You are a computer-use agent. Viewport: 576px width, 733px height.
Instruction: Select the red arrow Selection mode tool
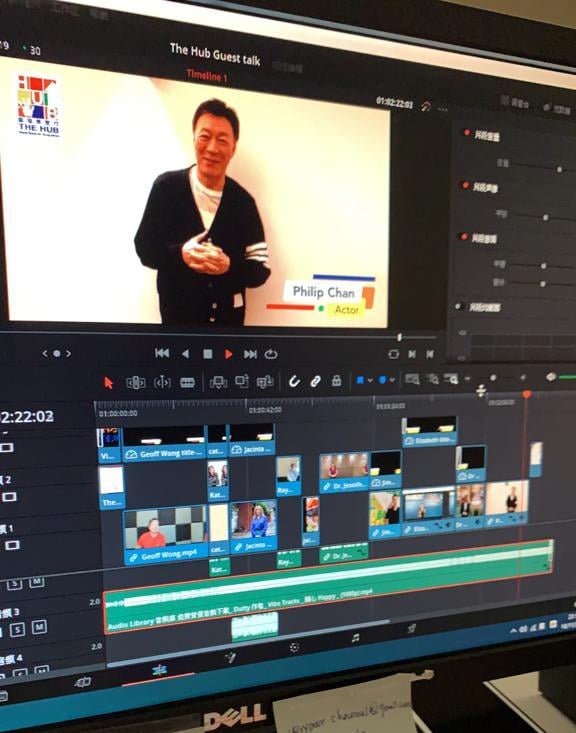pos(108,382)
